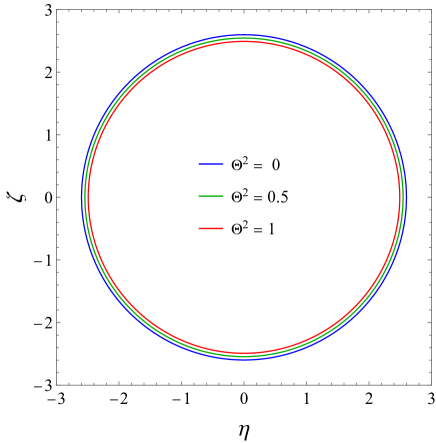Screen dimensions: 436x443
Task: Click the η-axis tick label 2
Action: point(369,399)
